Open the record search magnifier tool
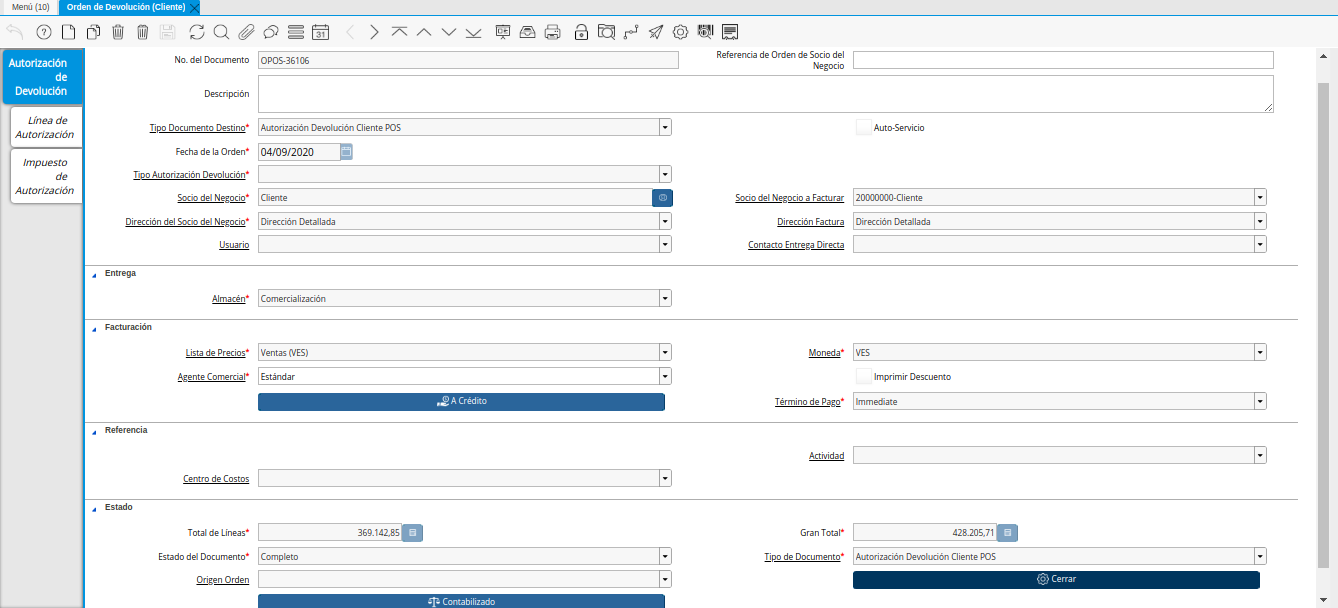The width and height of the screenshot is (1338, 608). (221, 32)
